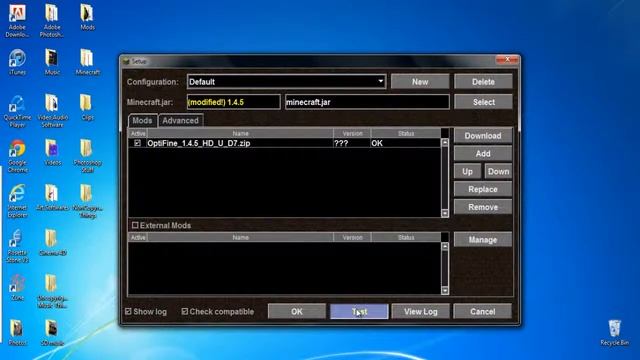Click the Cancel button
This screenshot has width=640, height=360.
point(482,311)
